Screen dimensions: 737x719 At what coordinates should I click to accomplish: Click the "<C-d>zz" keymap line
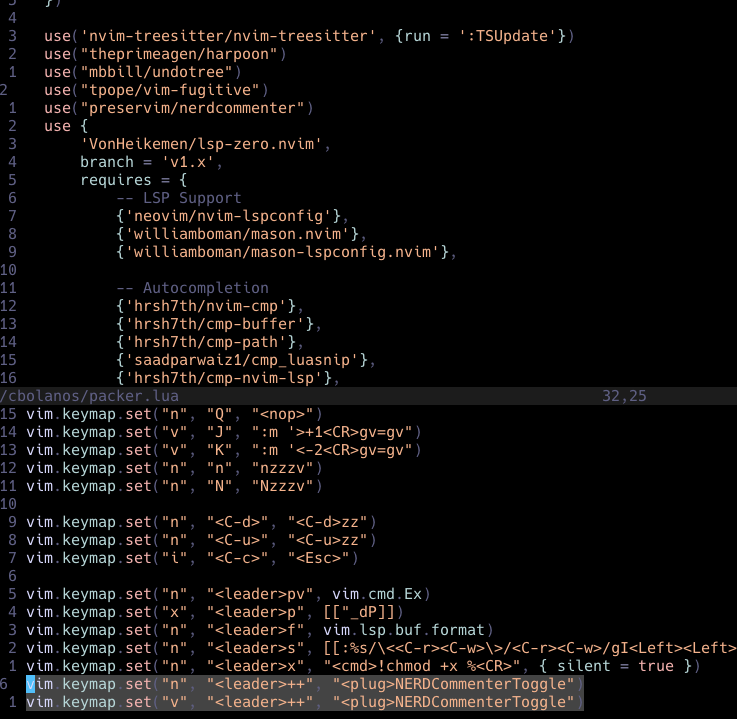click(x=201, y=522)
